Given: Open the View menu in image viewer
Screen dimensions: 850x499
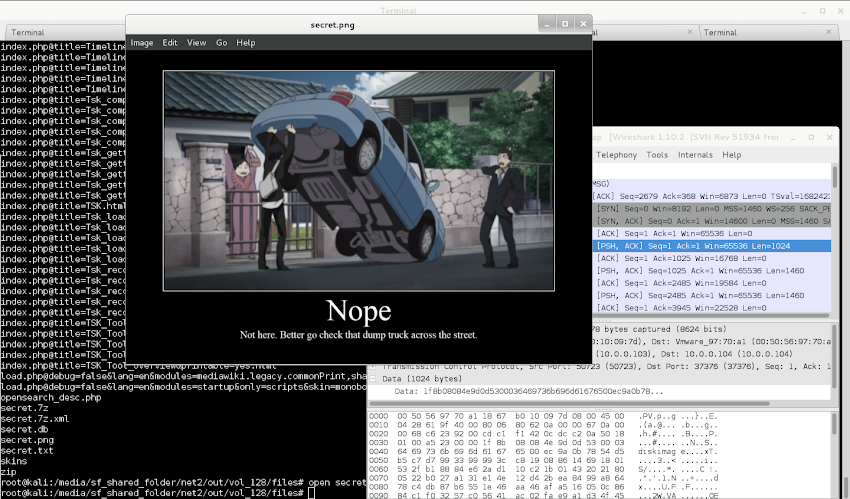Looking at the screenshot, I should pyautogui.click(x=196, y=43).
